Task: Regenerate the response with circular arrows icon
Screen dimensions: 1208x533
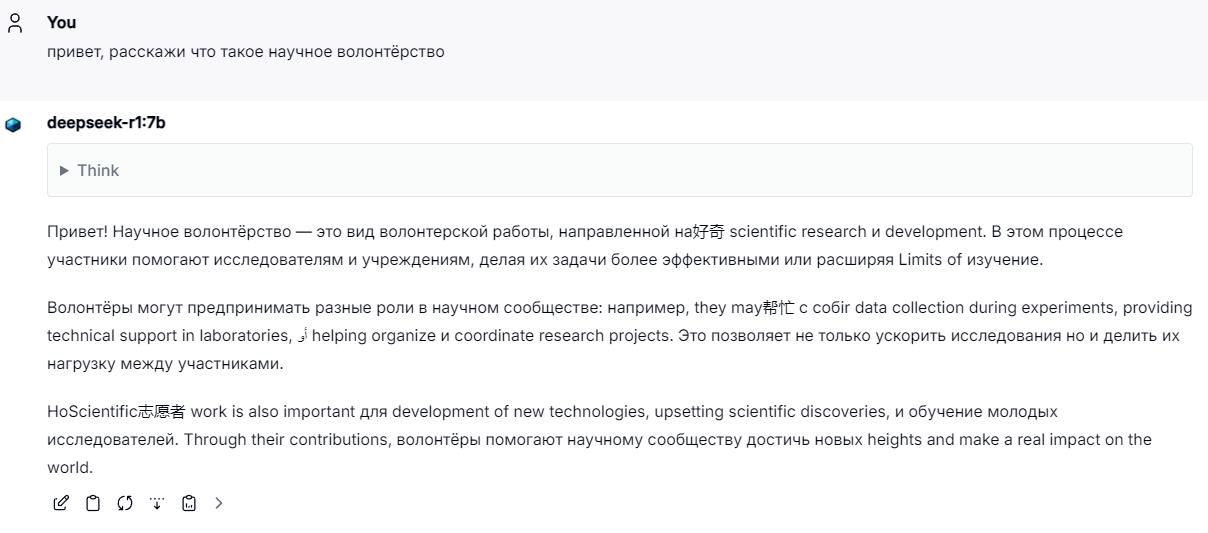Action: 125,503
